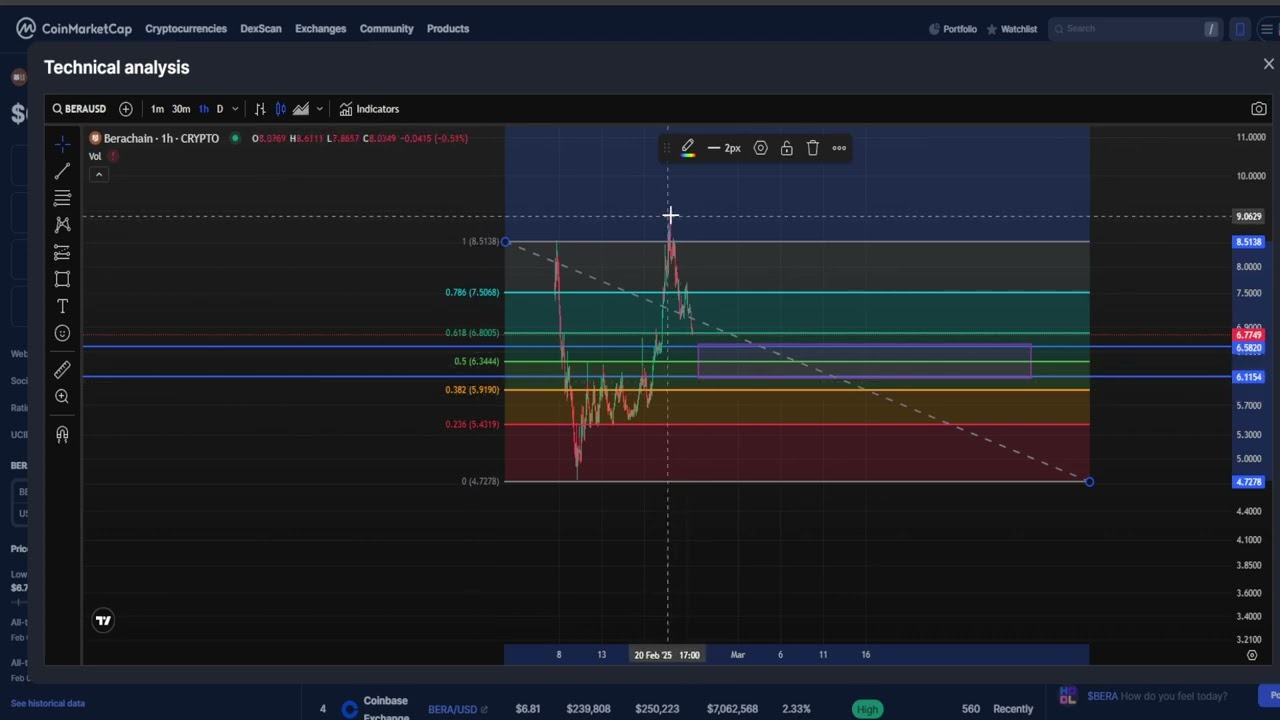Choose Bars chart style

(x=260, y=109)
